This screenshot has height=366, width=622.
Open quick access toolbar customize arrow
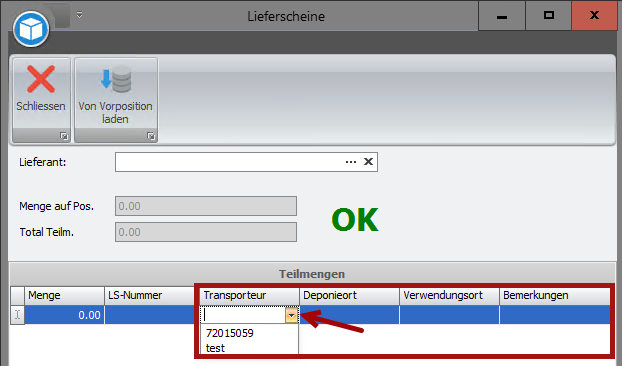[79, 15]
